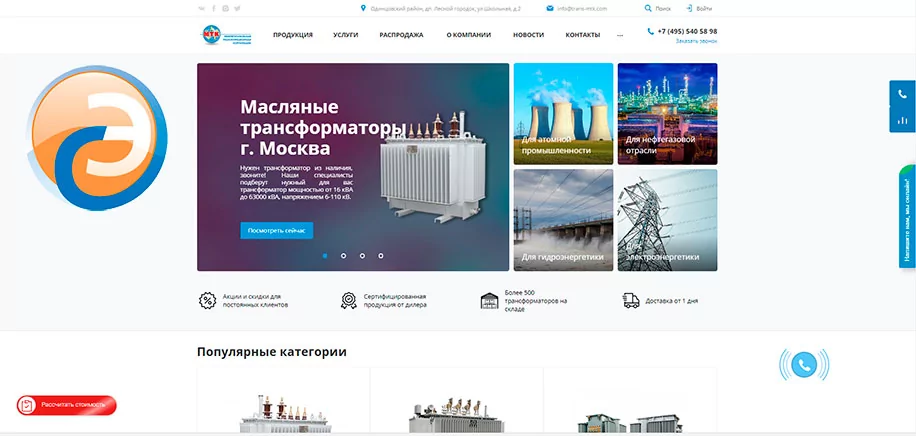The height and width of the screenshot is (436, 916).
Task: Select the second slider dot
Action: coord(344,255)
